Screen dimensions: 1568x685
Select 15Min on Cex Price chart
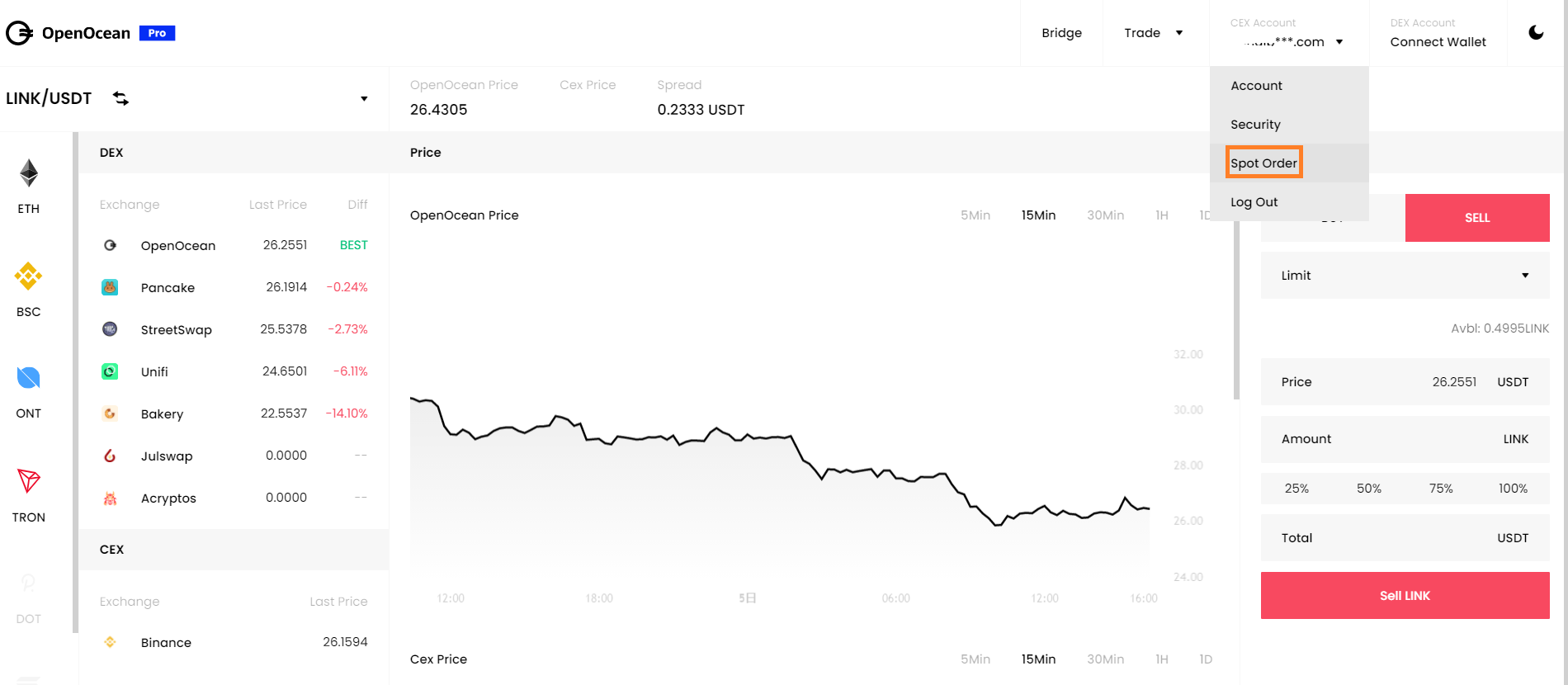tap(1038, 659)
